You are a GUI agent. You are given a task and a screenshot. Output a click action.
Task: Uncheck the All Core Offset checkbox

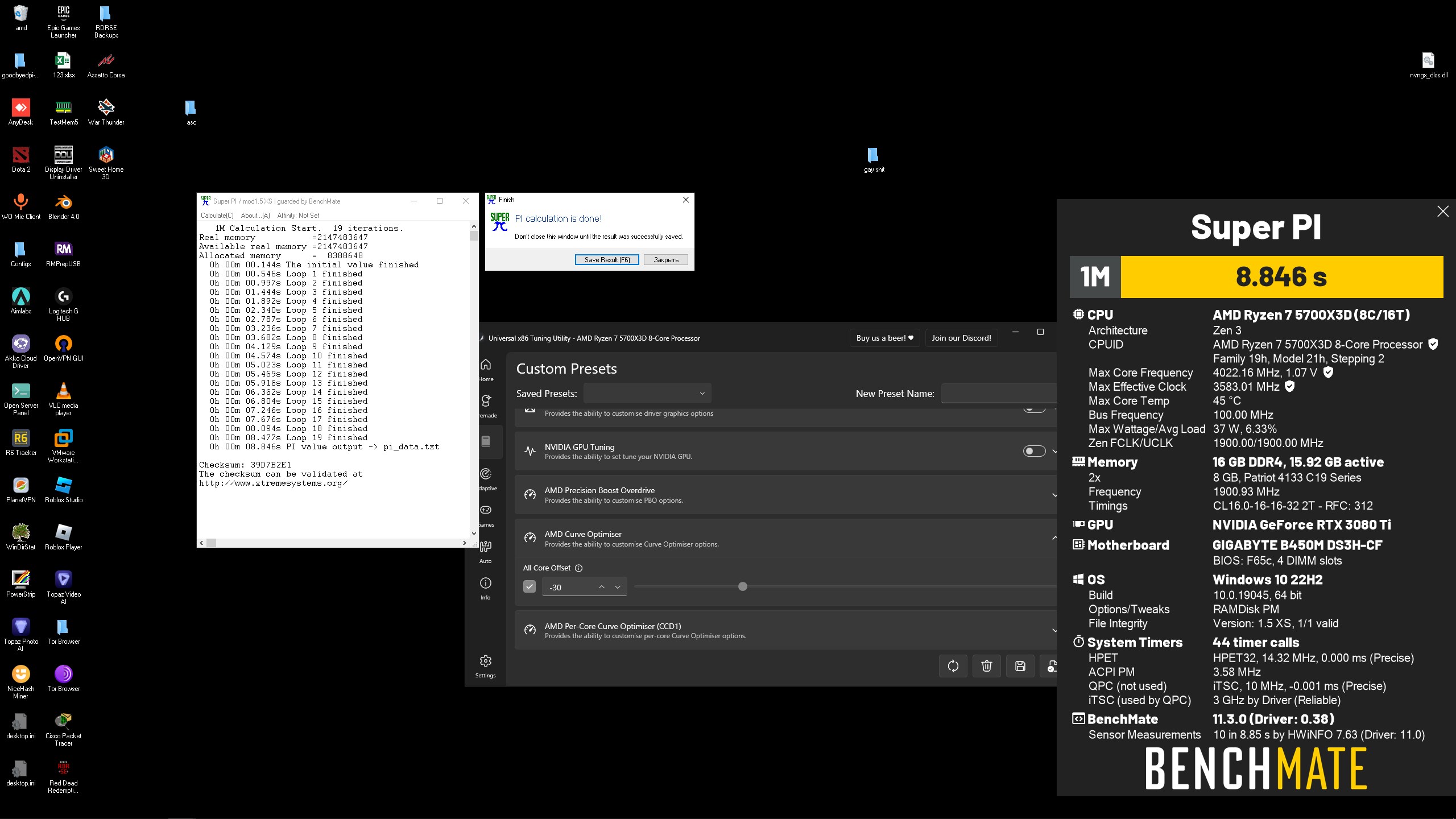(x=530, y=586)
